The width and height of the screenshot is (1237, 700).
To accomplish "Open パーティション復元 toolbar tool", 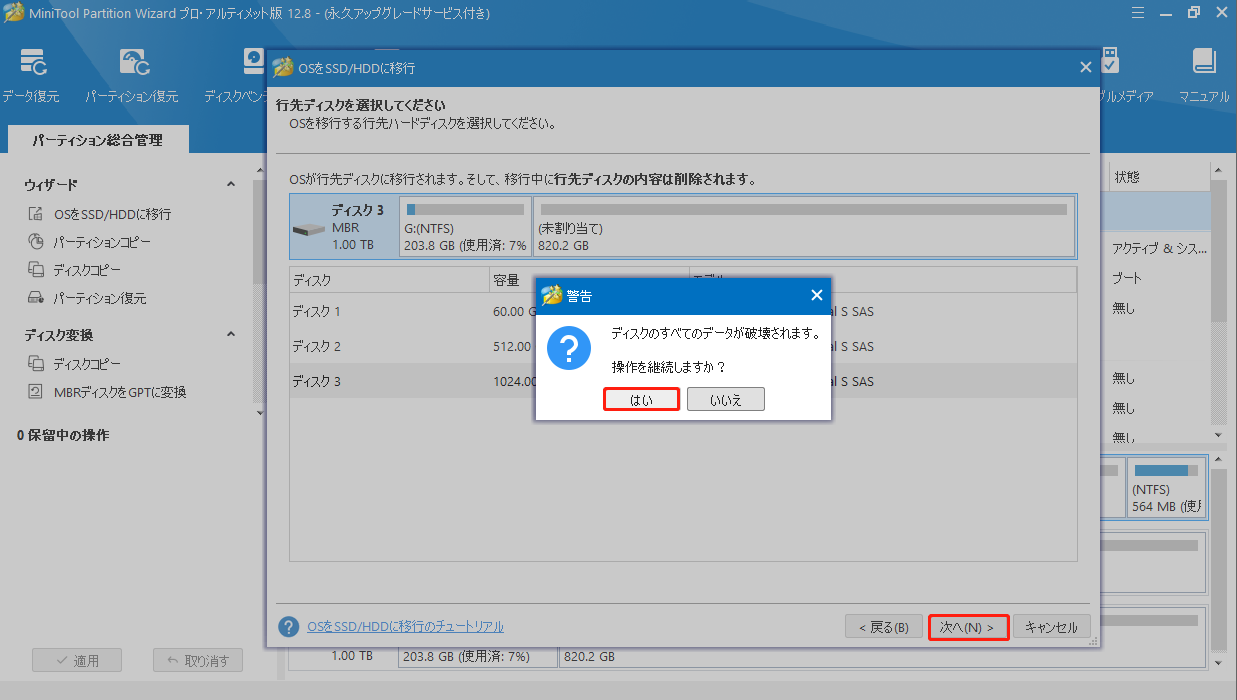I will coord(132,75).
